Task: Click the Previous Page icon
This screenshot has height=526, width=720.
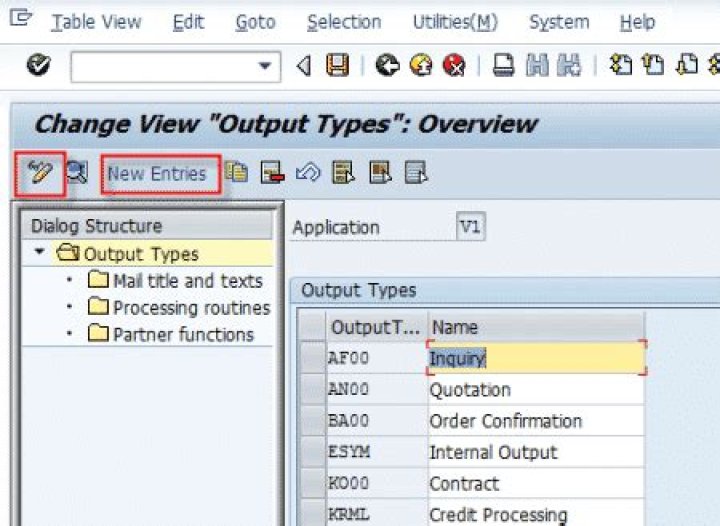Action: click(x=653, y=65)
